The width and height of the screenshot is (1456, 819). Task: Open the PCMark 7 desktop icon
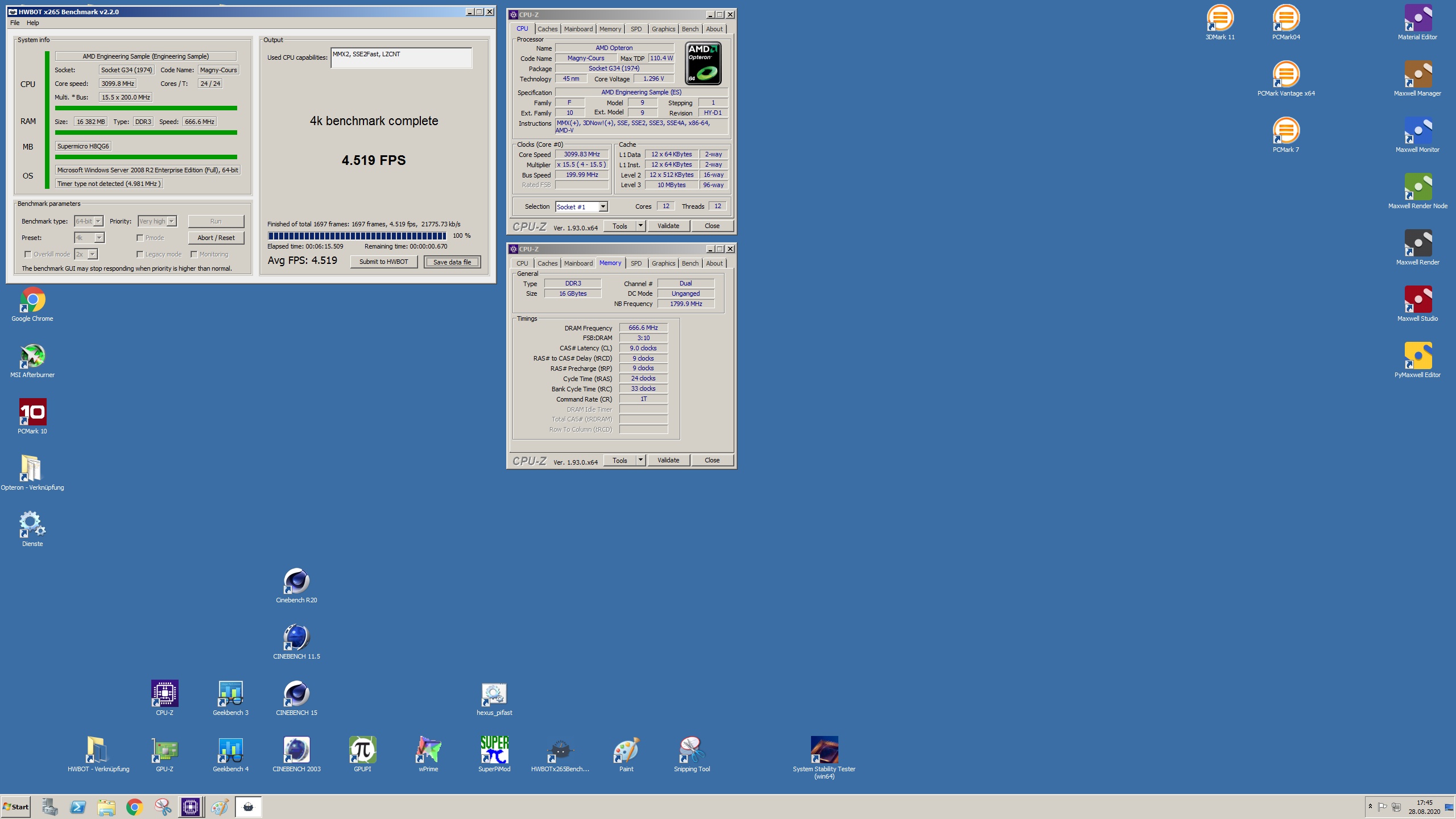pyautogui.click(x=1286, y=135)
